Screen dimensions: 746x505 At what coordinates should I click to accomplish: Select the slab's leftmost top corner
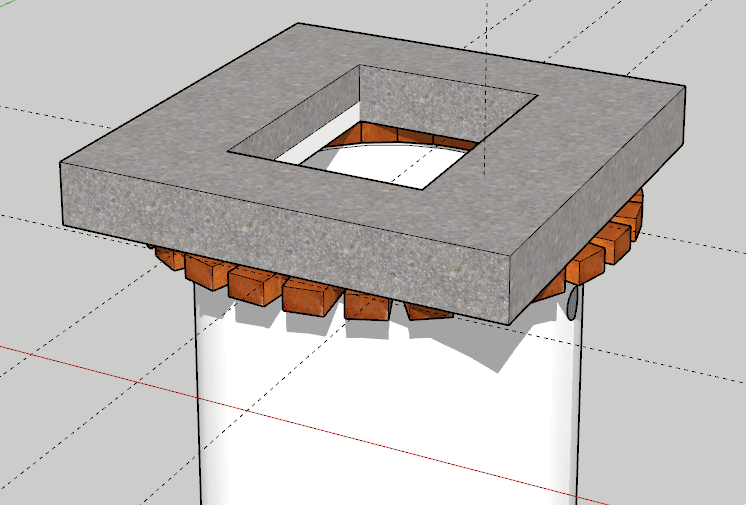click(x=61, y=162)
